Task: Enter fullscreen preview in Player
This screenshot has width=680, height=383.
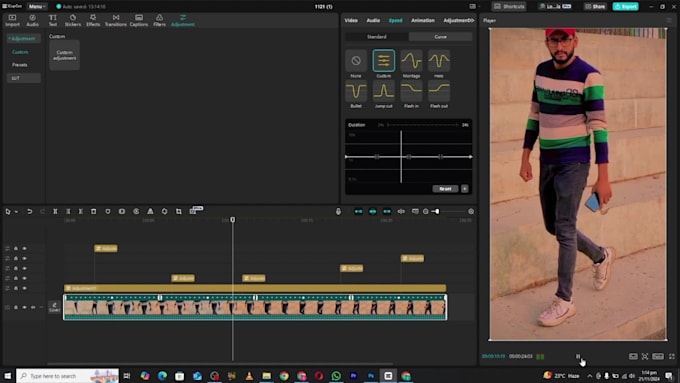Action: click(x=672, y=357)
